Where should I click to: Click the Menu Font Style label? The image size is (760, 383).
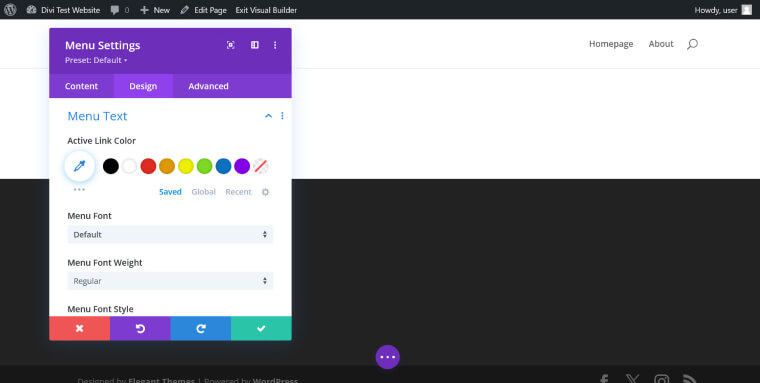[100, 309]
